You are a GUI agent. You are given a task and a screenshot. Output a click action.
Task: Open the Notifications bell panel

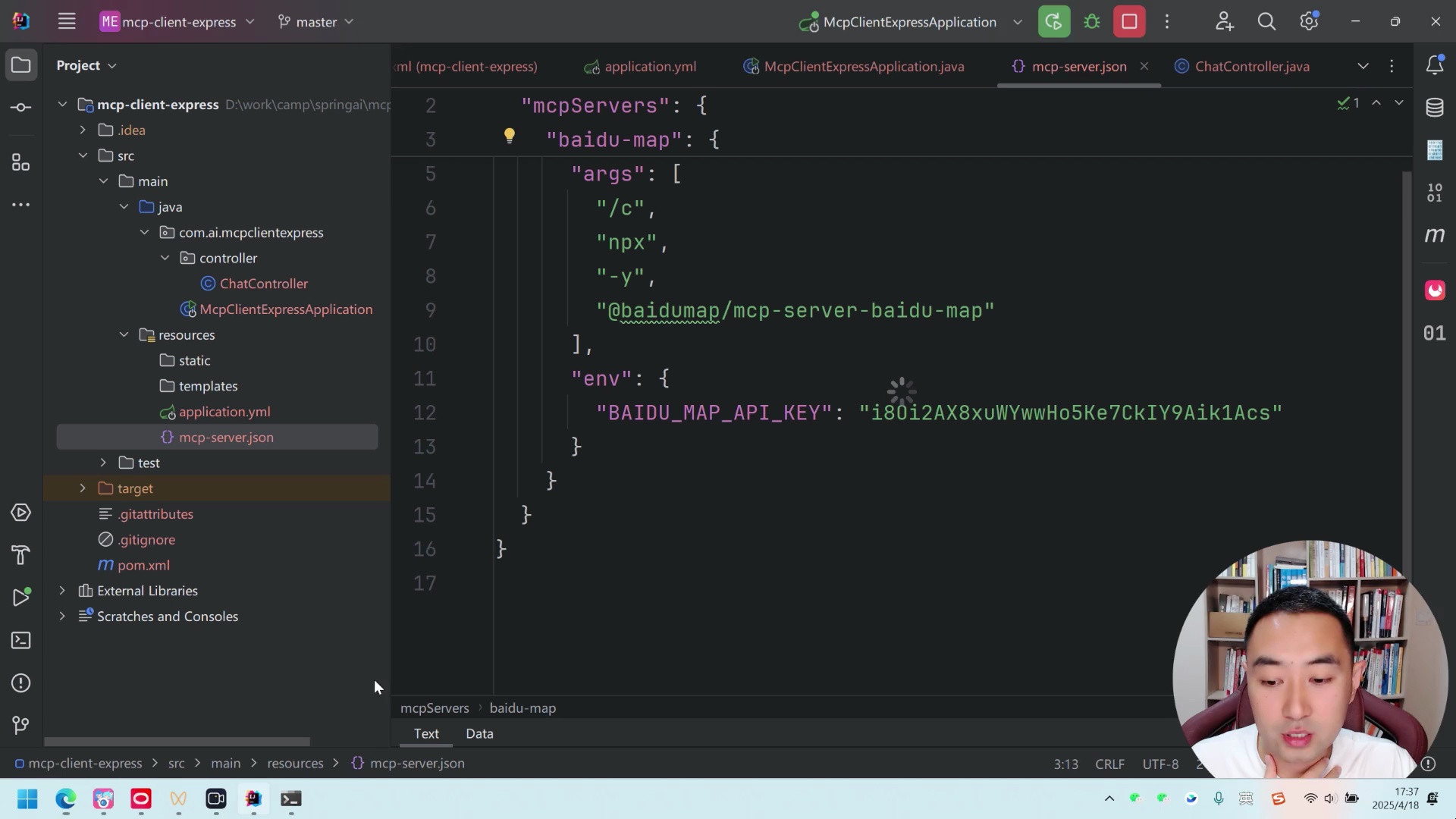click(x=1434, y=66)
